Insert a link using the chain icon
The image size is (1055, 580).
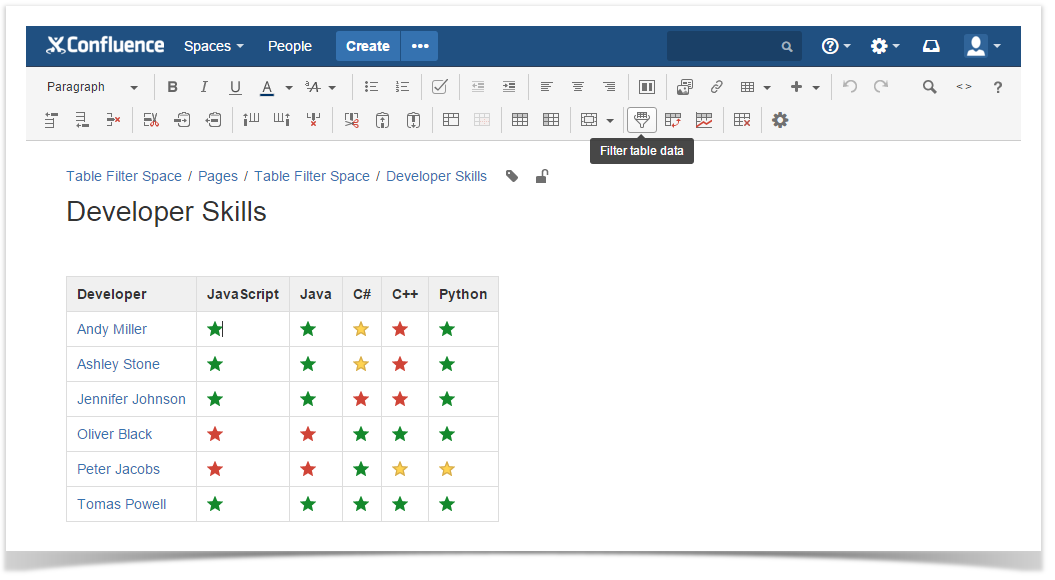pyautogui.click(x=716, y=87)
